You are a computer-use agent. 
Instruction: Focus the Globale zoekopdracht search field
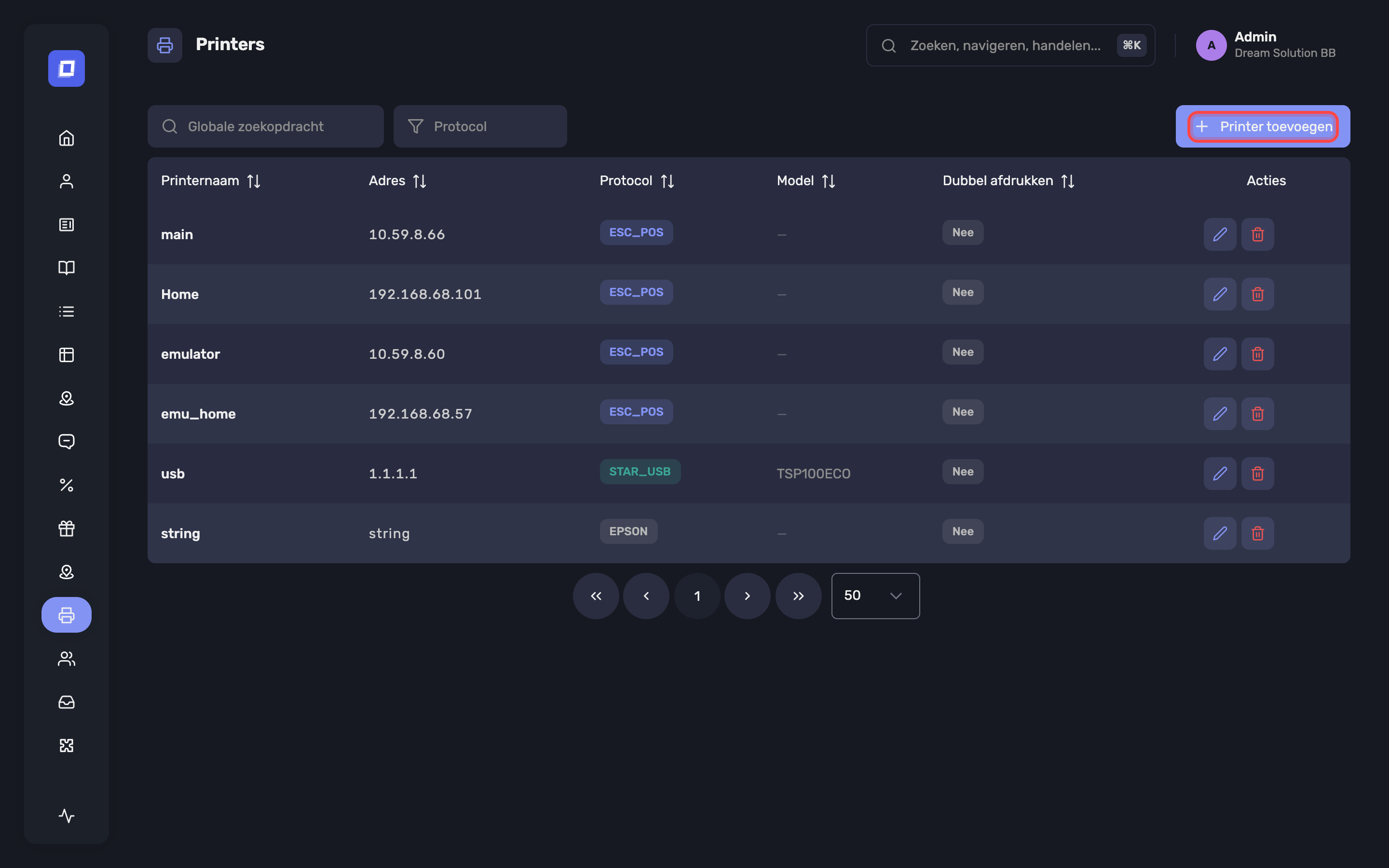[265, 126]
